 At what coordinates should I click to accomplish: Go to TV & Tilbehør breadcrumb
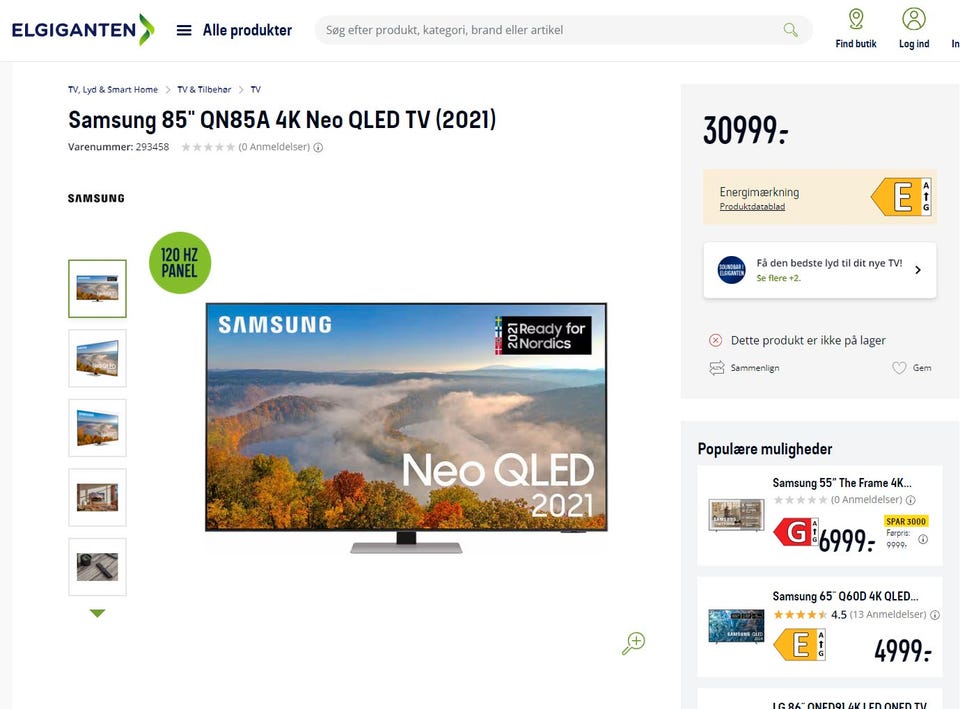pyautogui.click(x=204, y=89)
